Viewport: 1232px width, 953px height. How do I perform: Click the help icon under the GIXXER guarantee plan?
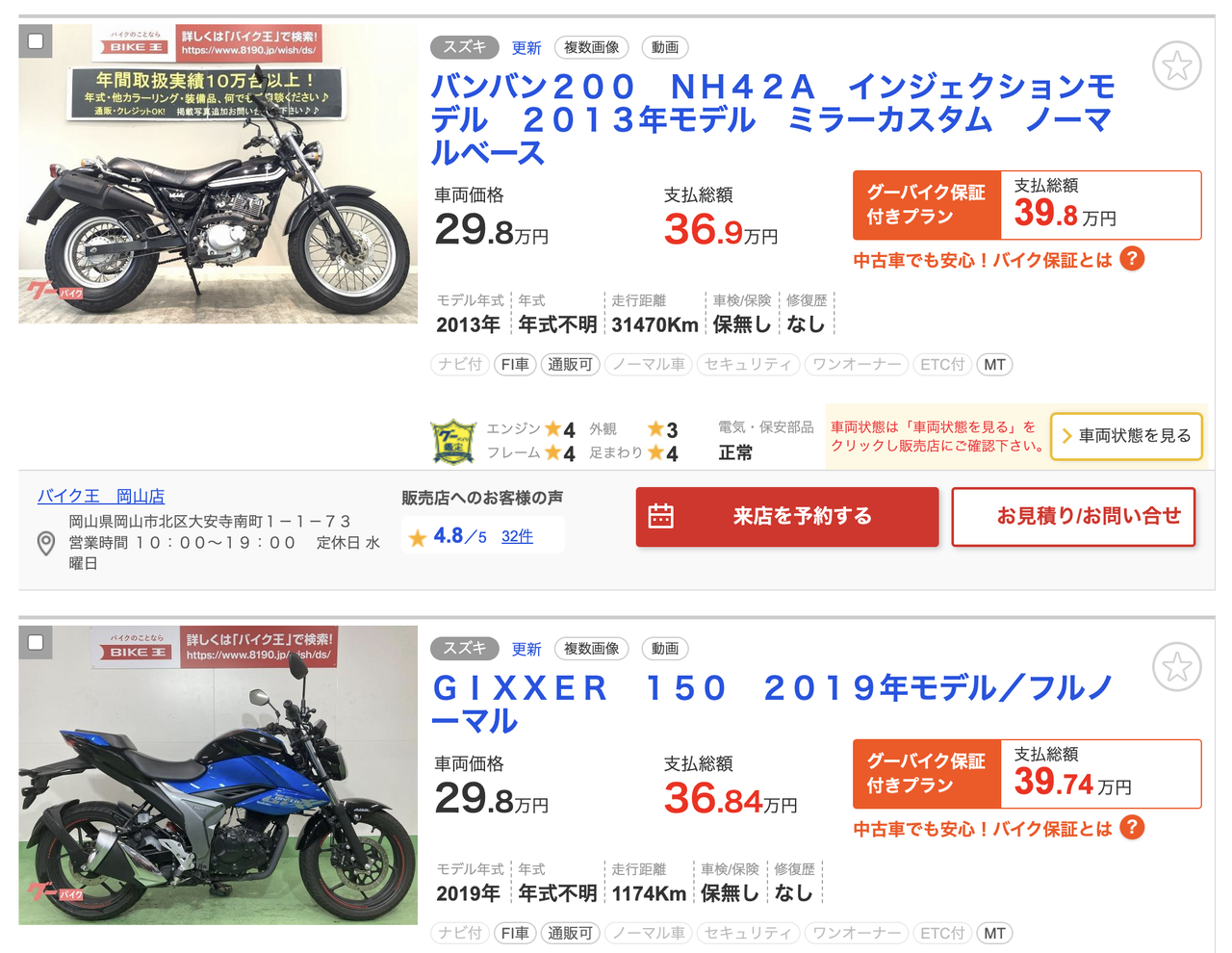pyautogui.click(x=1133, y=828)
